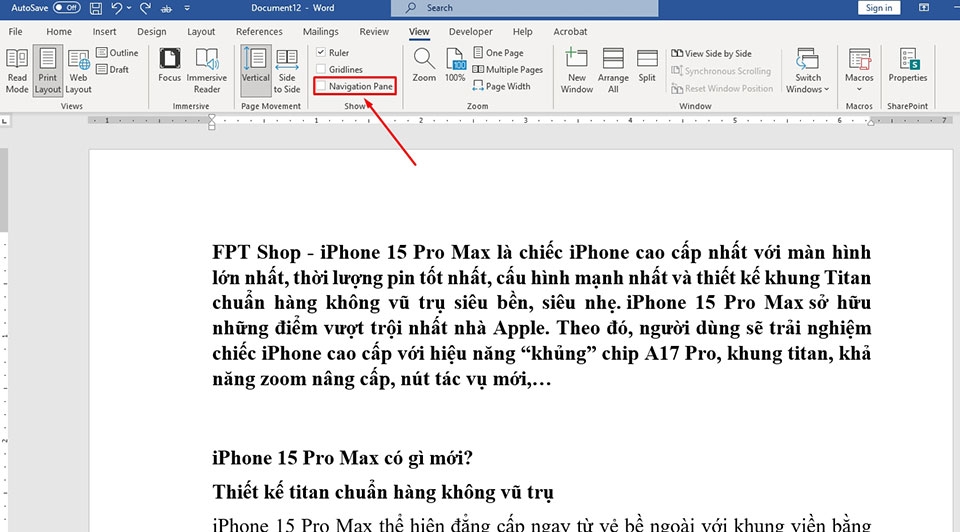Open the Help tab
This screenshot has height=532, width=960.
(x=522, y=31)
